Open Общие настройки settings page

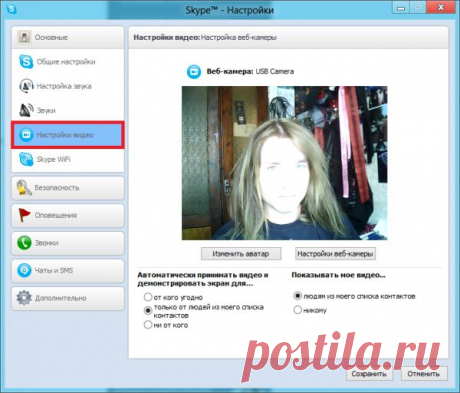68,62
